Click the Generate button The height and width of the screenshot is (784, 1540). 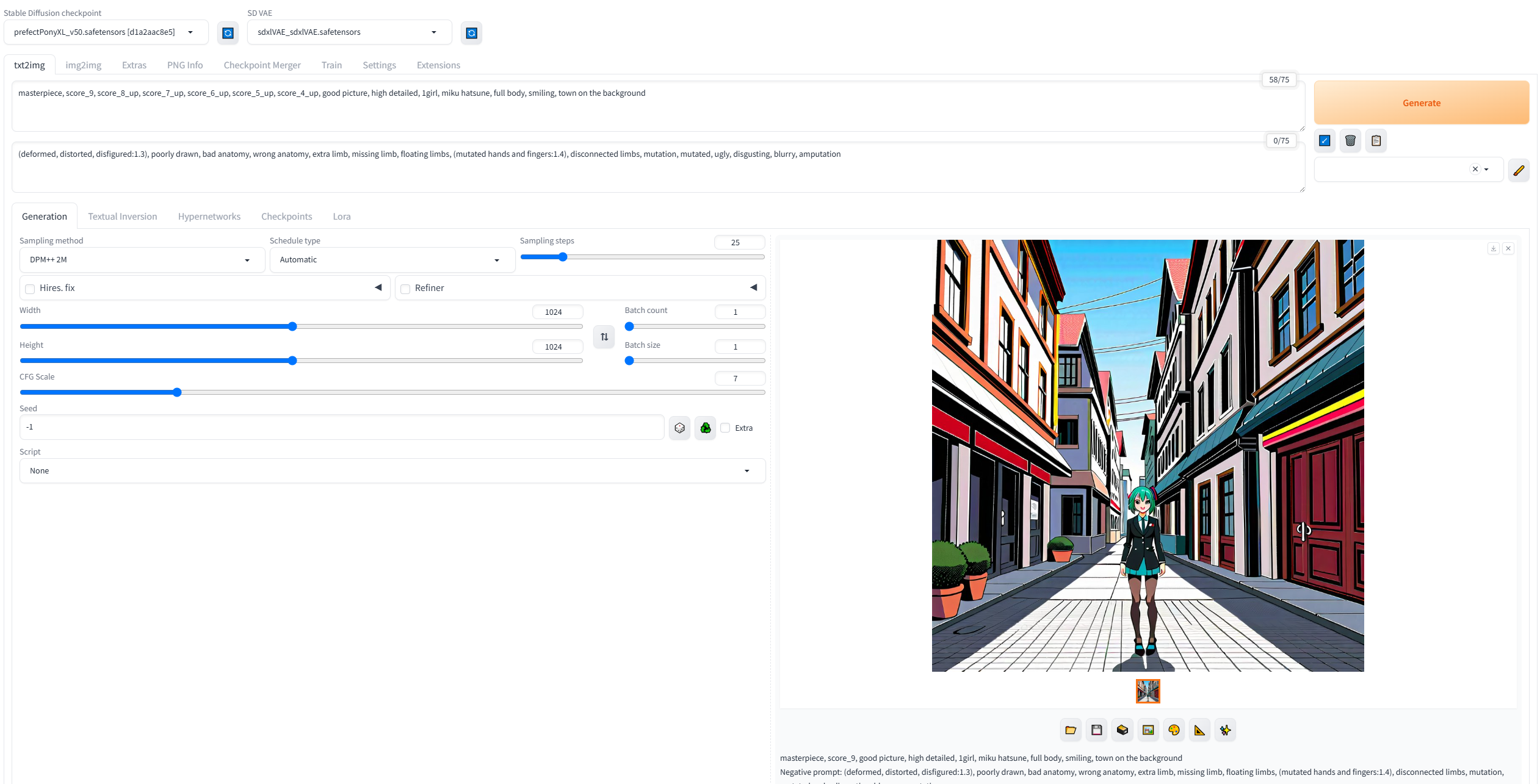point(1422,103)
